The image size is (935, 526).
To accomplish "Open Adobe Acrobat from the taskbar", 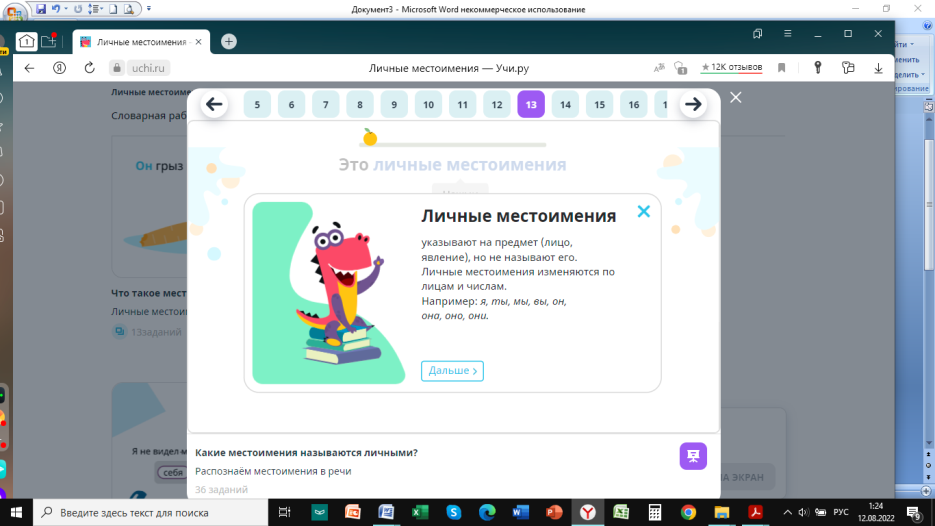I will pyautogui.click(x=756, y=512).
